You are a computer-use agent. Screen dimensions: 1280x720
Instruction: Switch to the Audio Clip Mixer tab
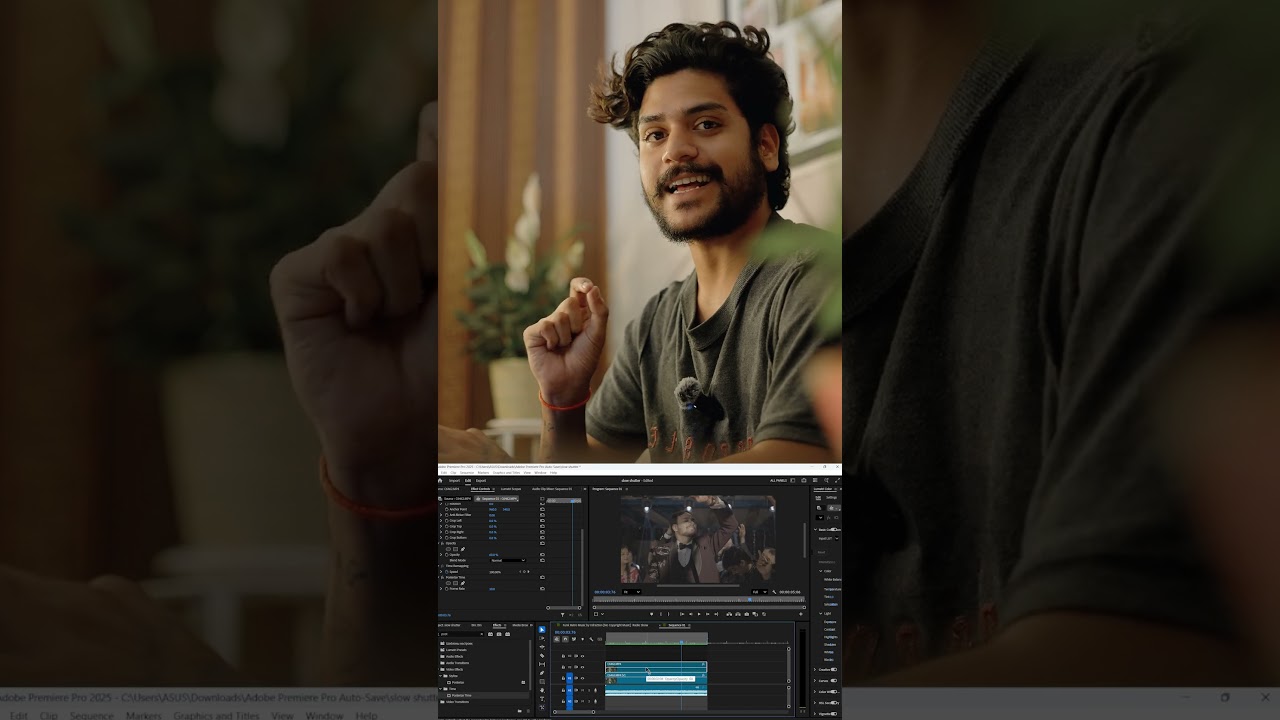click(x=552, y=489)
